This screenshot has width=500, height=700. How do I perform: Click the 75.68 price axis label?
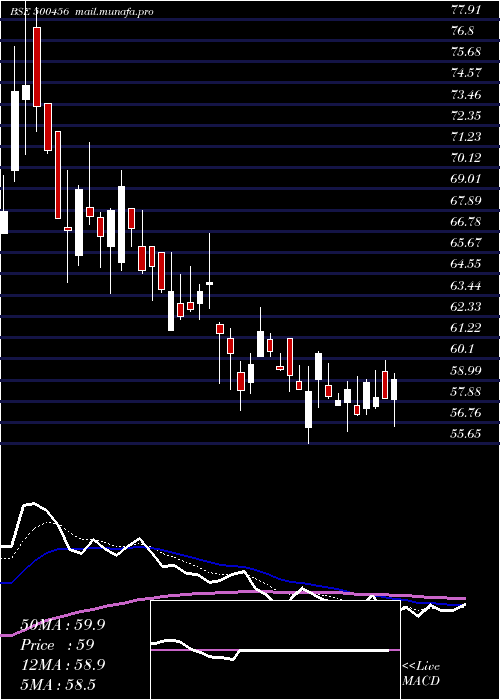click(x=466, y=52)
